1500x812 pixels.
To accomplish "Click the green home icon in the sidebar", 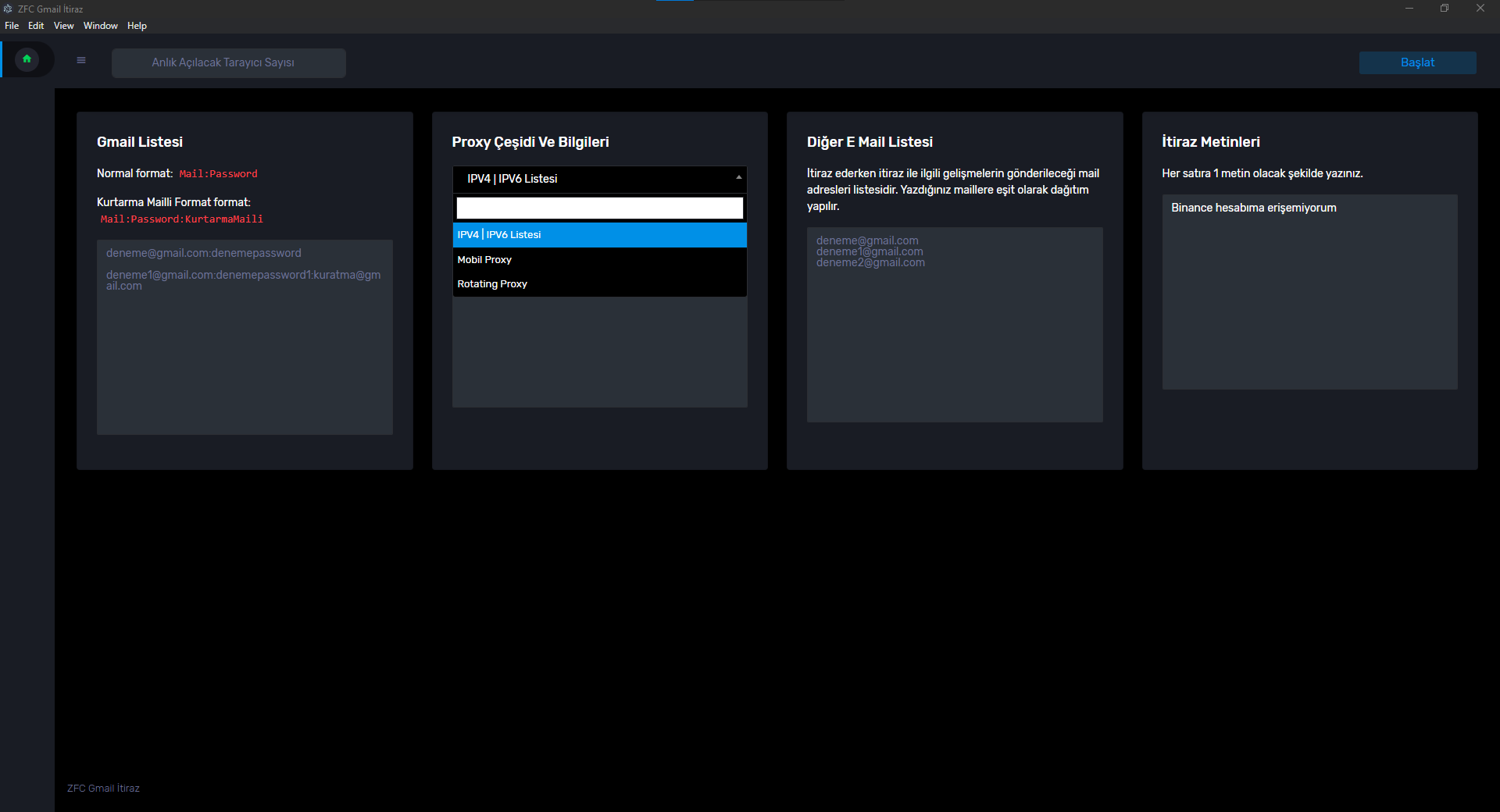I will [x=27, y=59].
